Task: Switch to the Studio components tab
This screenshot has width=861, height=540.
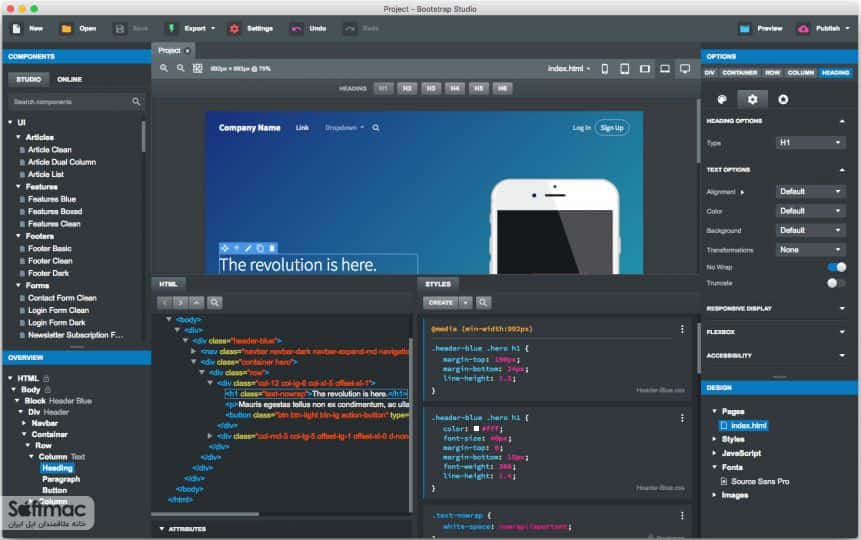Action: click(29, 79)
